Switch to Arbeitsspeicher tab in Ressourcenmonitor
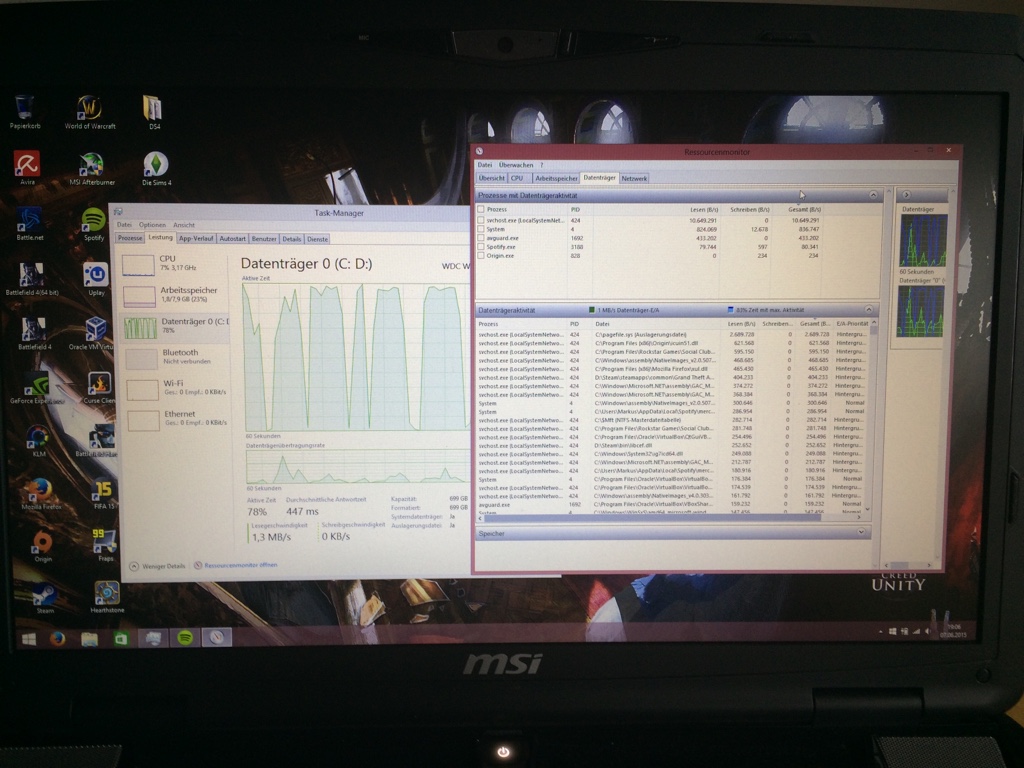 tap(556, 178)
